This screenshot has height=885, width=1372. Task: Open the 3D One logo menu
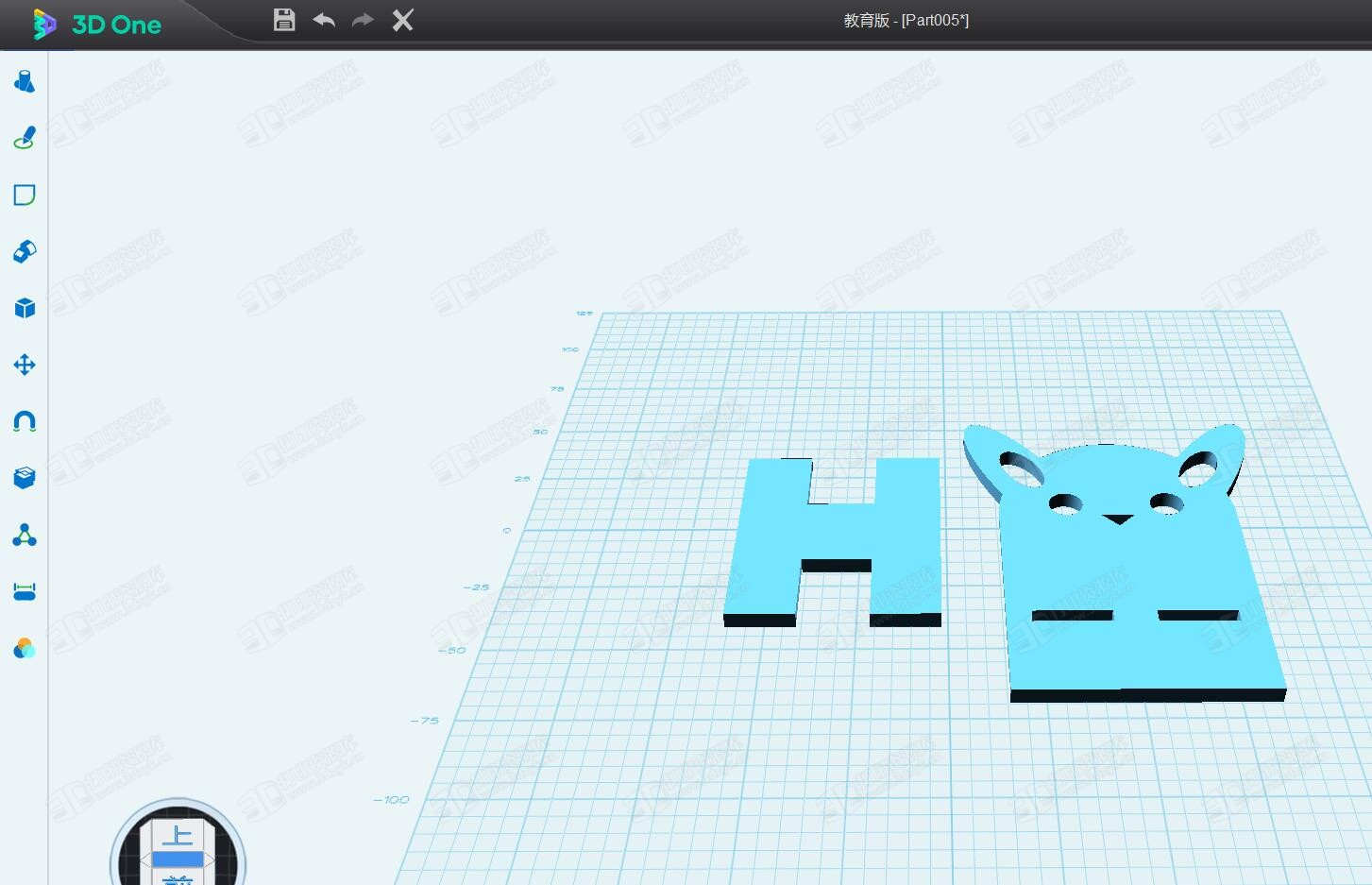coord(96,24)
